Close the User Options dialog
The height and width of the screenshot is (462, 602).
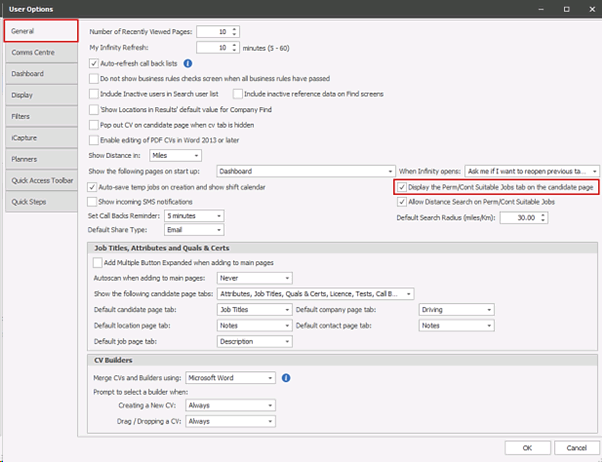[590, 8]
